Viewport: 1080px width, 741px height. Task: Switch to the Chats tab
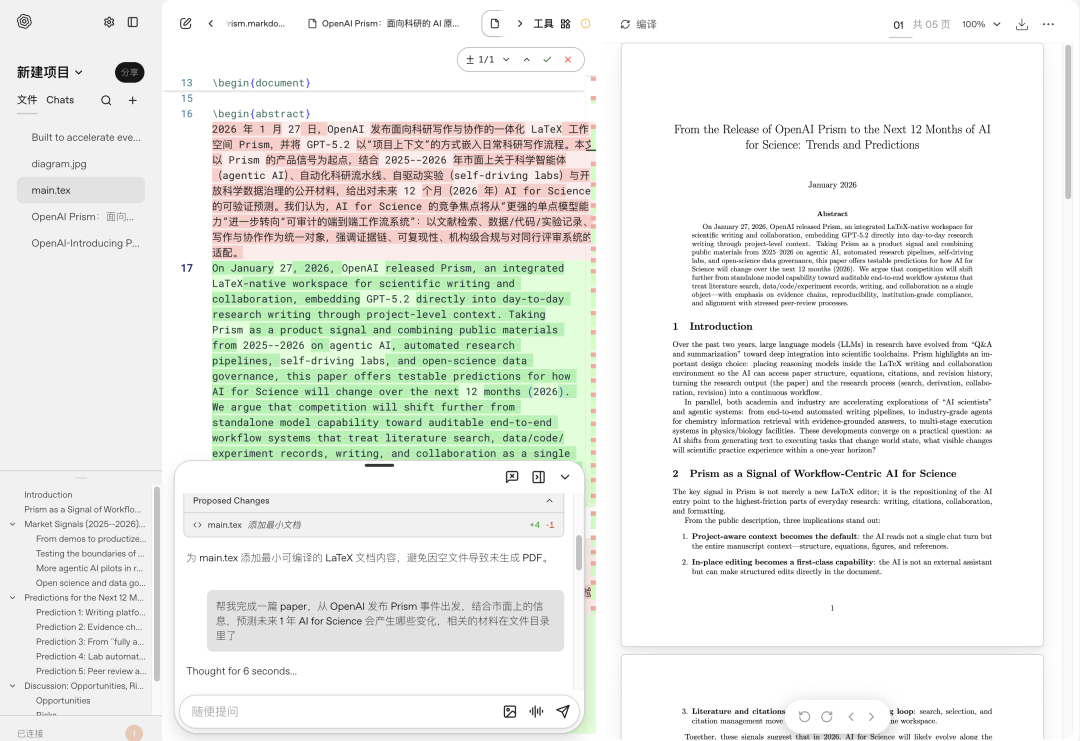60,100
